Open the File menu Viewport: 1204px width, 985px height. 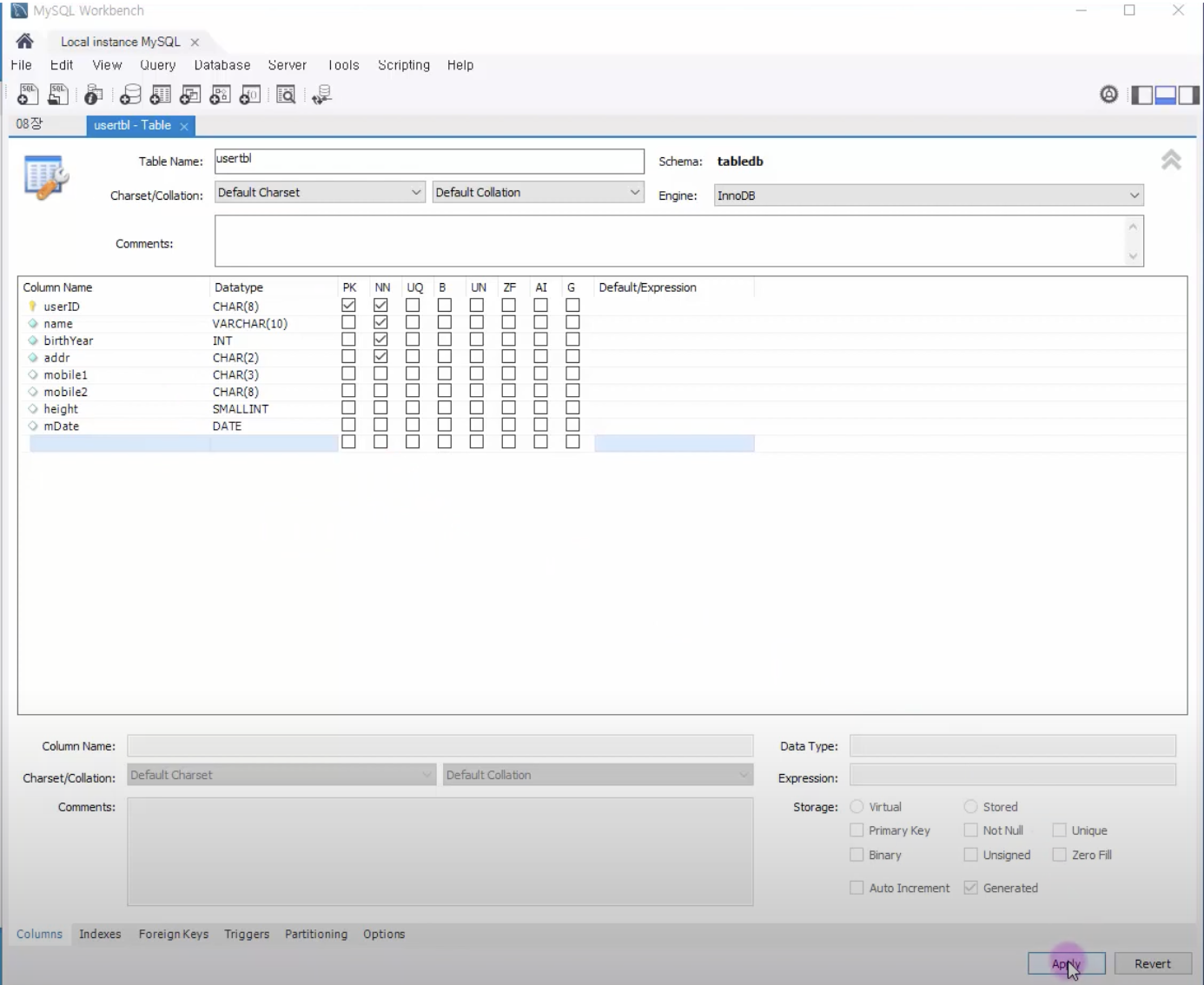(21, 65)
